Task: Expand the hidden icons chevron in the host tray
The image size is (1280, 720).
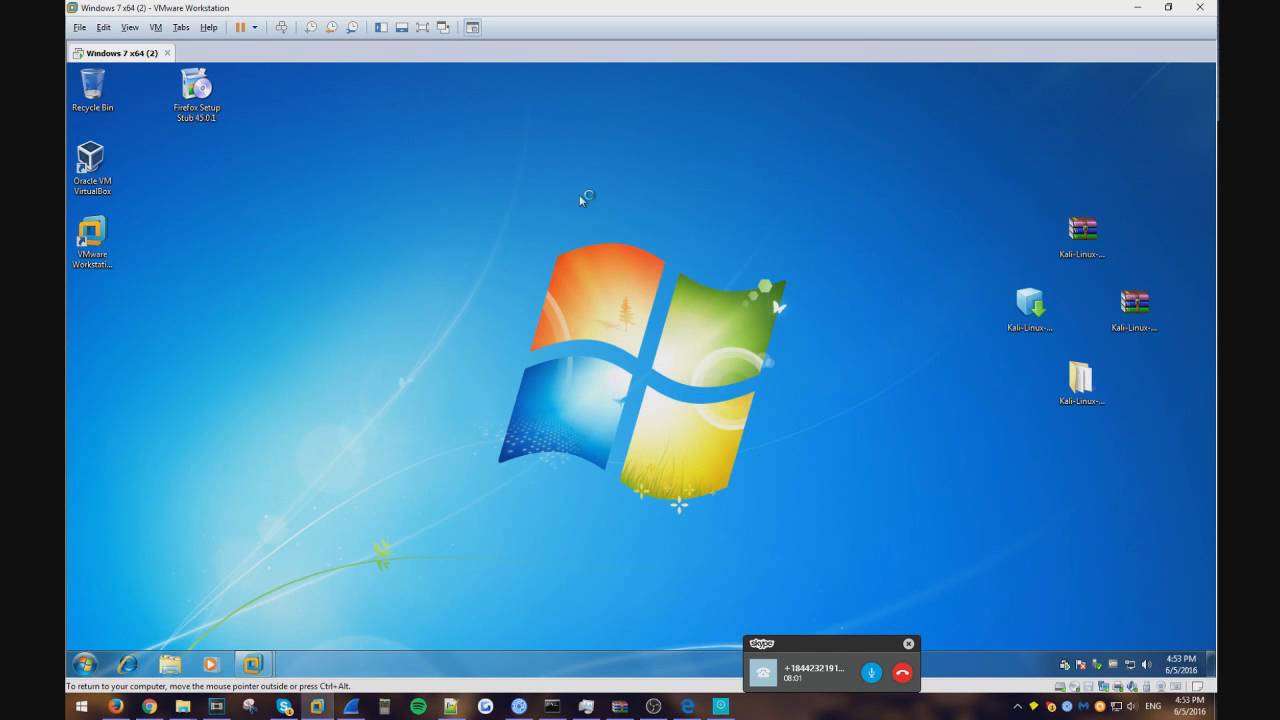Action: click(1018, 706)
